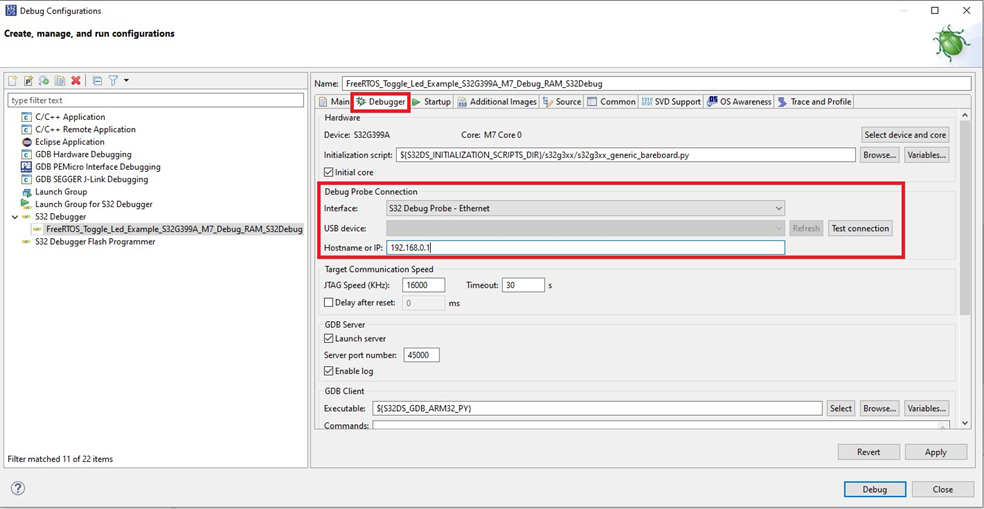The image size is (984, 509).
Task: Switch to the Debugger tab
Action: [x=381, y=102]
